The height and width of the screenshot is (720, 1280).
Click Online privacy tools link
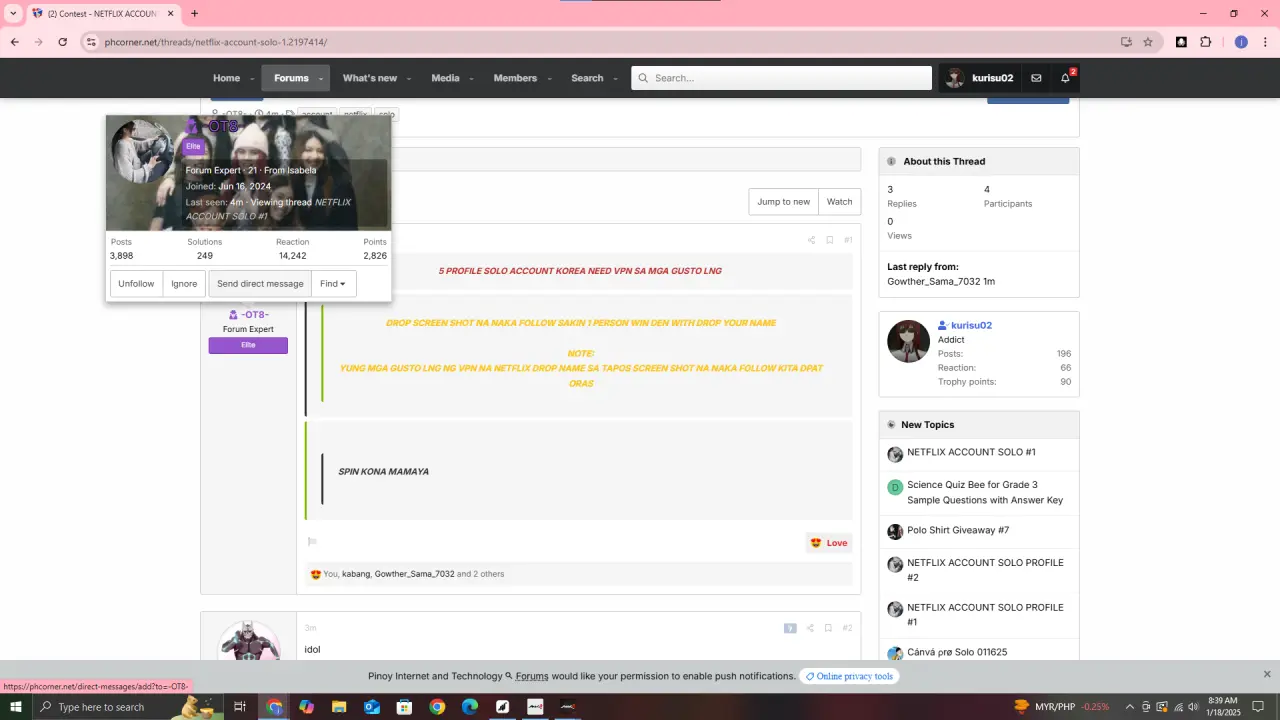pos(849,676)
